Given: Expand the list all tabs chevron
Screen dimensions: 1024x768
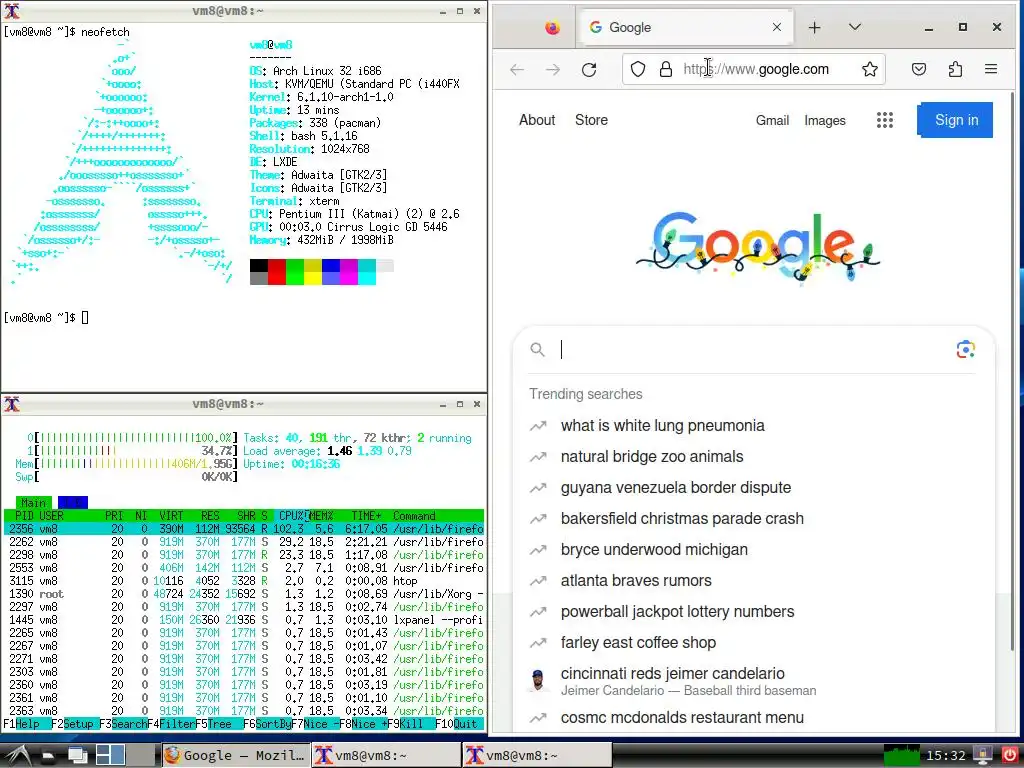Looking at the screenshot, I should point(855,27).
